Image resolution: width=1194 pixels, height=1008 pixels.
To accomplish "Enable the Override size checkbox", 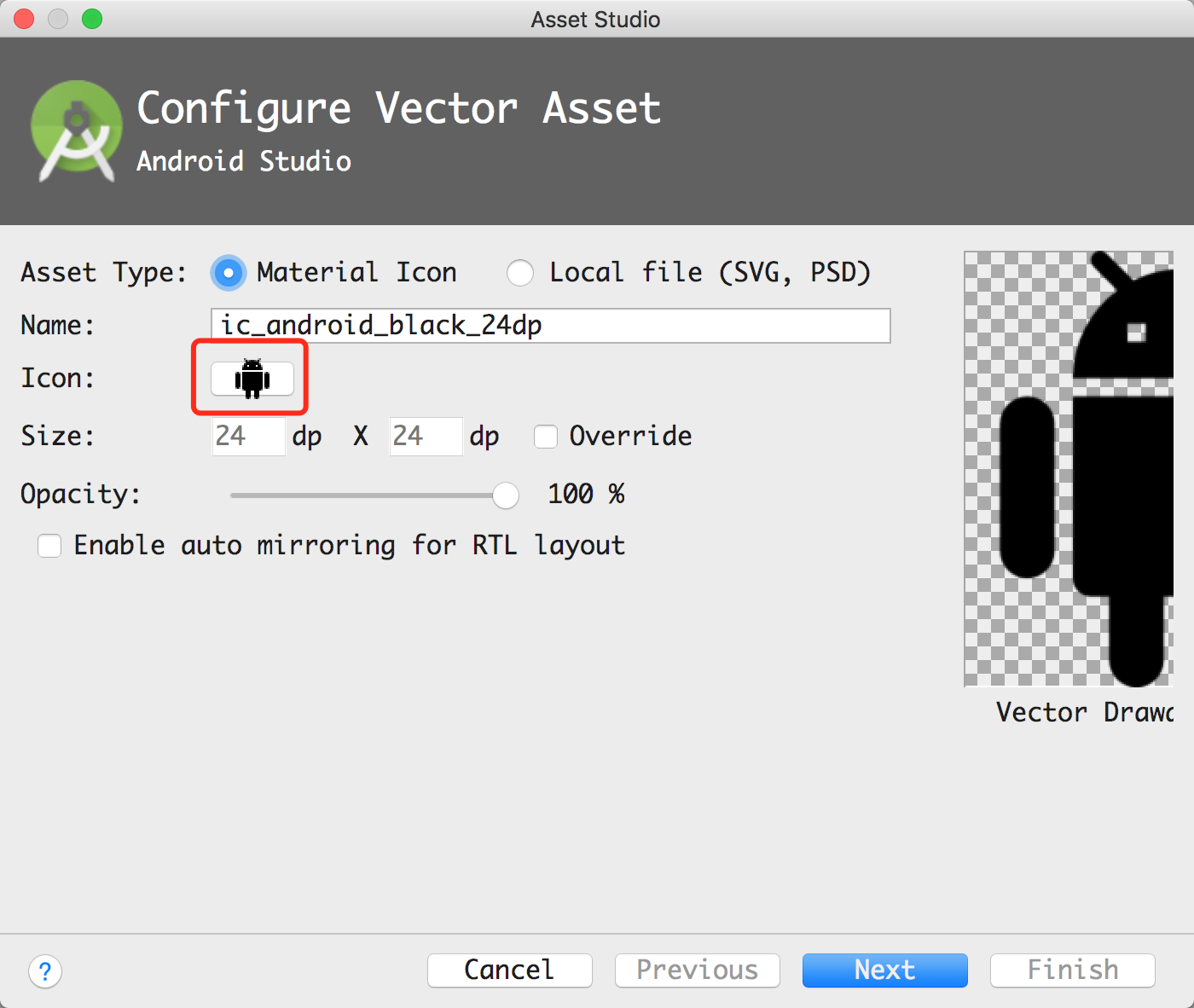I will point(546,437).
